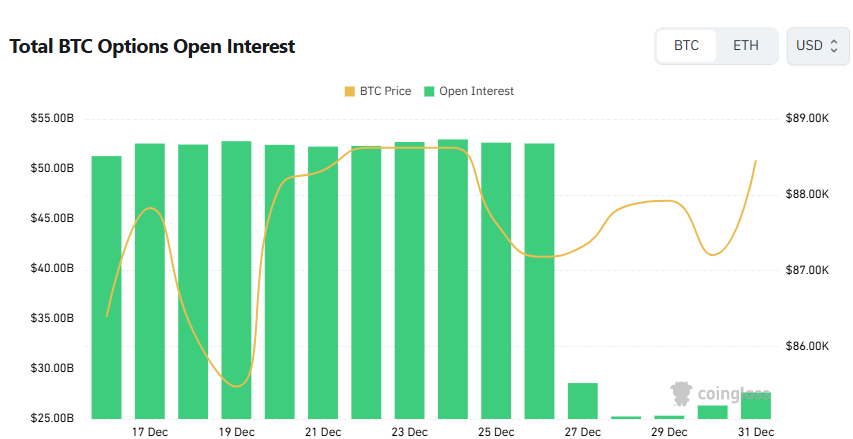This screenshot has height=439, width=853.
Task: Select the open interest bar for 21 Dec
Action: [x=323, y=280]
